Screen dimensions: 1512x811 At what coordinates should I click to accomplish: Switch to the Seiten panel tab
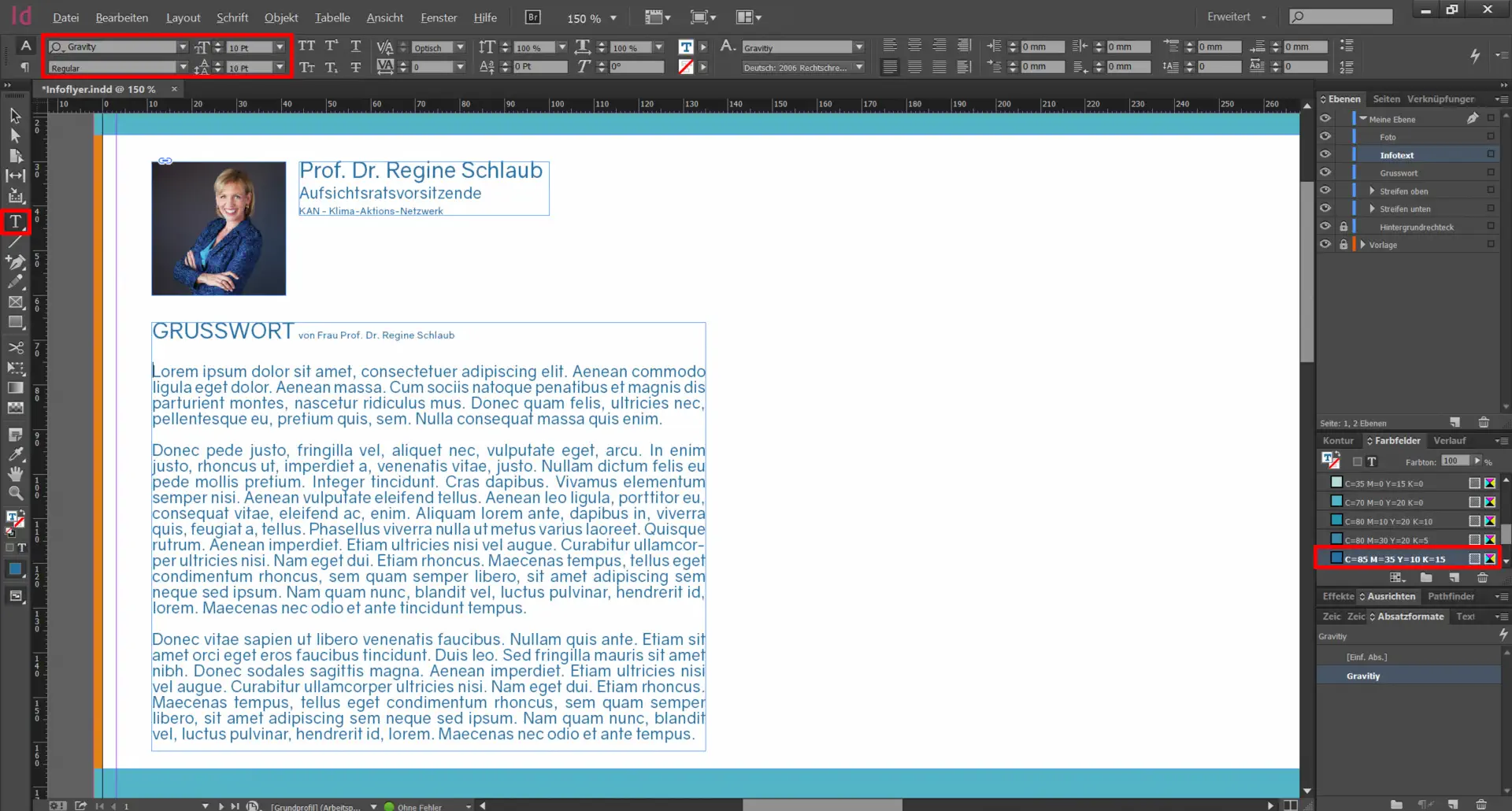1386,99
